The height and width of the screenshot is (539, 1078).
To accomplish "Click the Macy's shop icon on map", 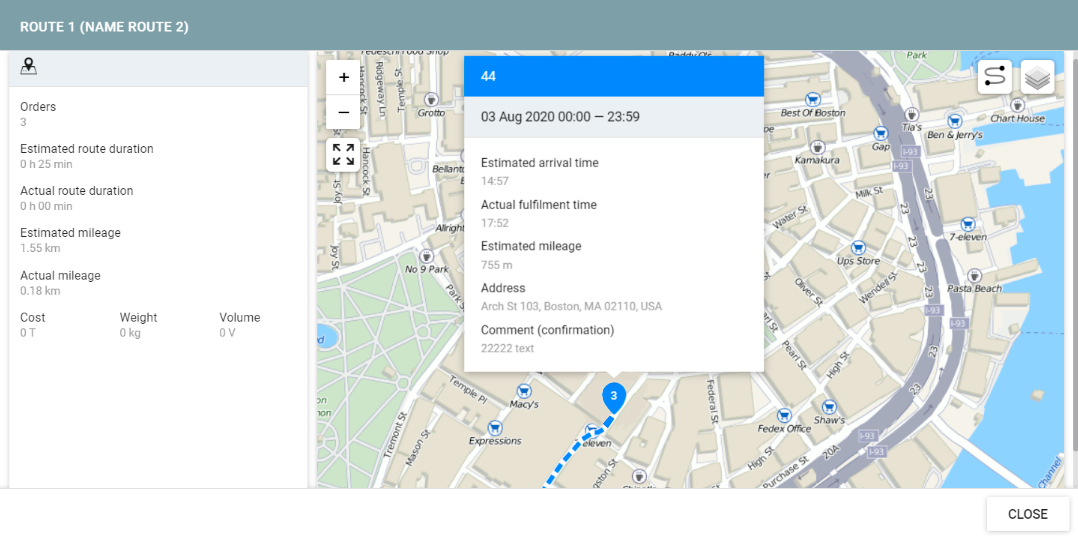I will pyautogui.click(x=522, y=390).
